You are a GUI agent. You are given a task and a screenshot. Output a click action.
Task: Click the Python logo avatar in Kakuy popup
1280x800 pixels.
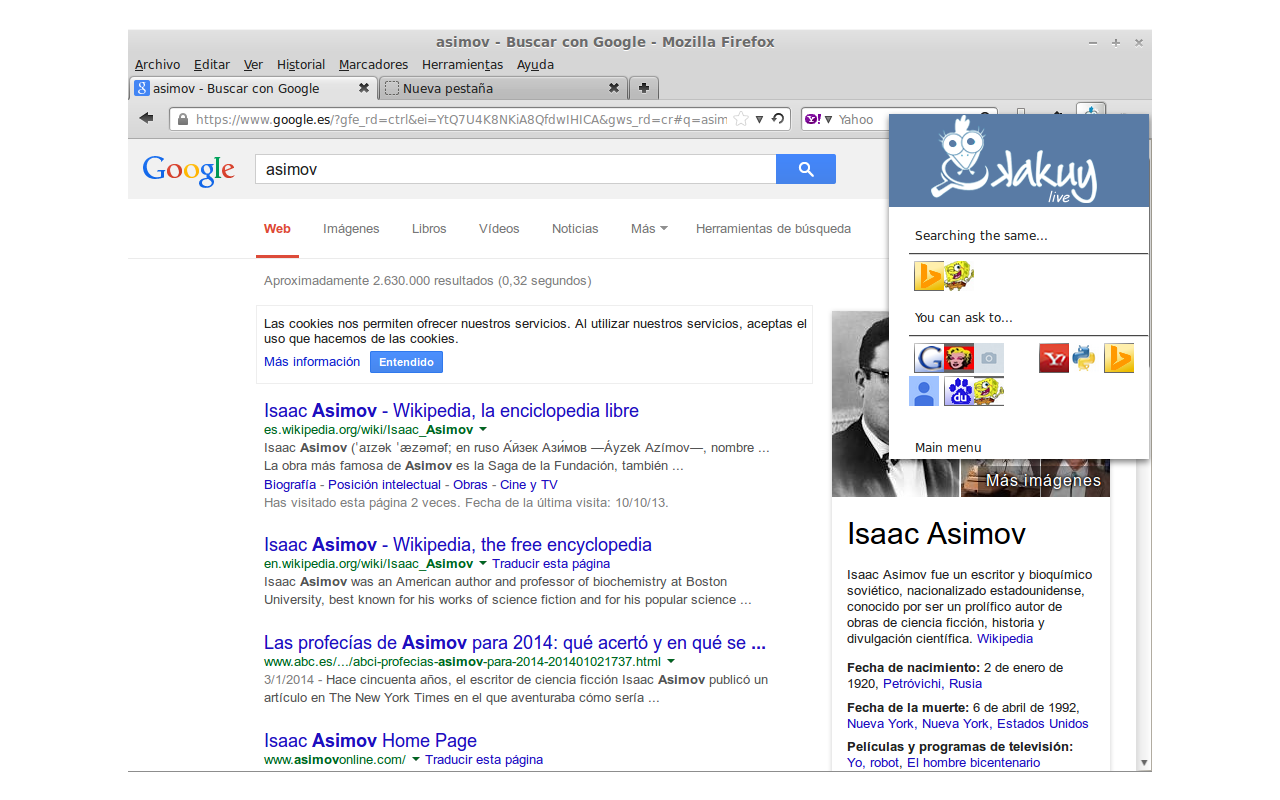coord(1084,358)
